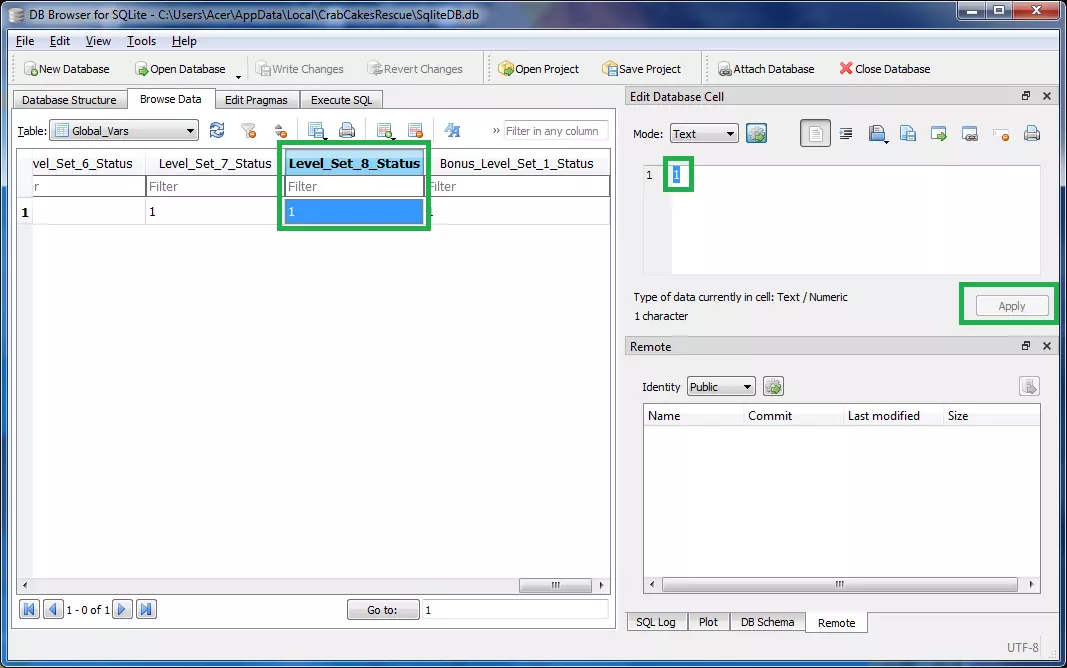Click the Bonus_Level_Set_1_Status column header

point(517,163)
